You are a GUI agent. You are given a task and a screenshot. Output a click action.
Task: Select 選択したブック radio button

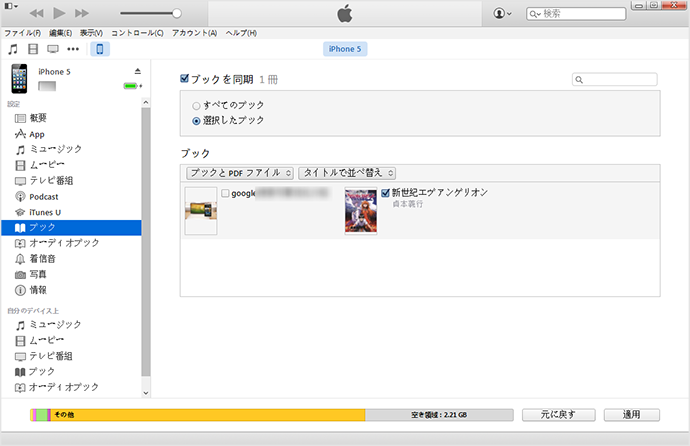[x=196, y=121]
